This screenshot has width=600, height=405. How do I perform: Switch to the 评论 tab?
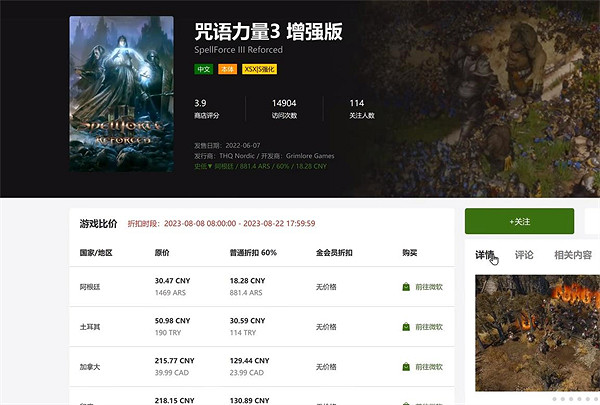pos(524,255)
